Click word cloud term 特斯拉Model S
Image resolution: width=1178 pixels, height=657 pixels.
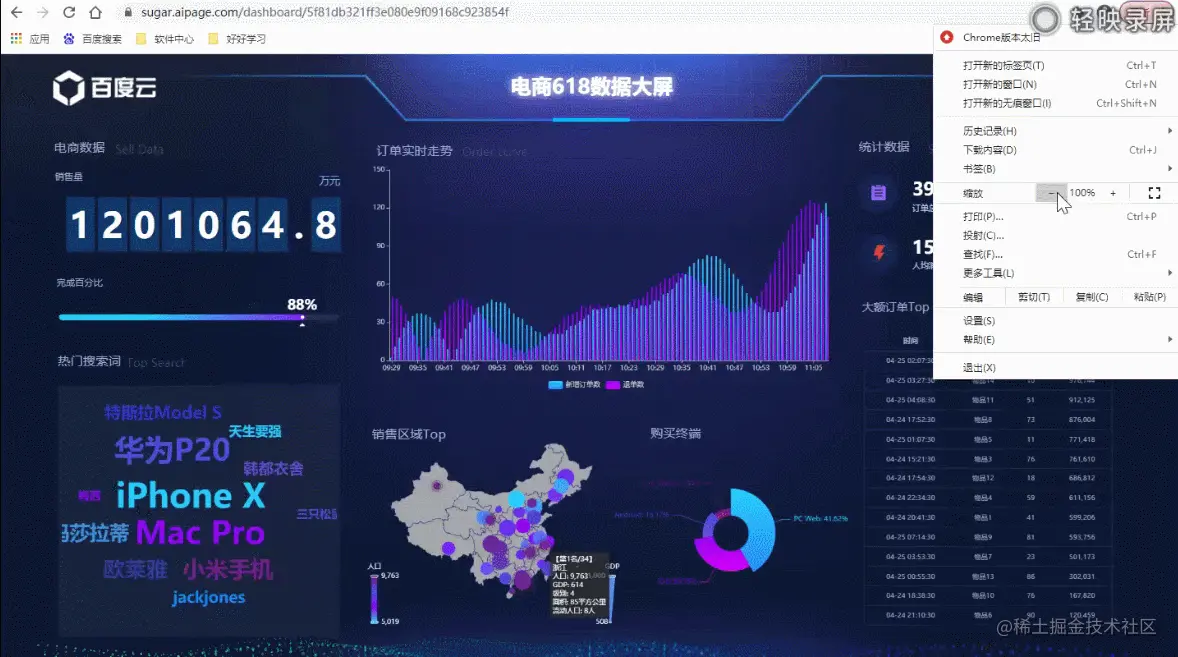pos(162,412)
